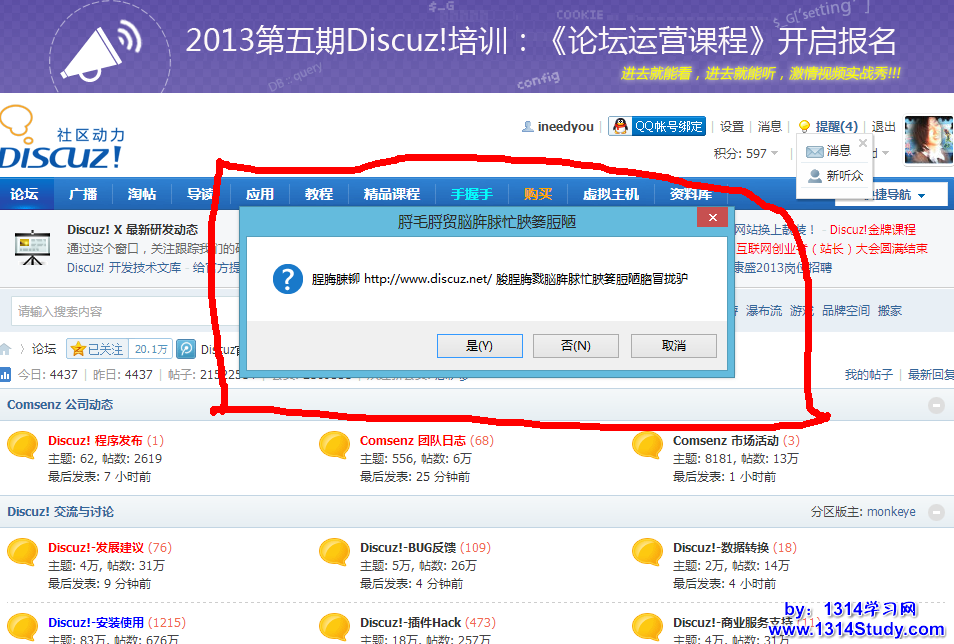
Task: Open the 消息 link in the top user bar
Action: pos(770,127)
